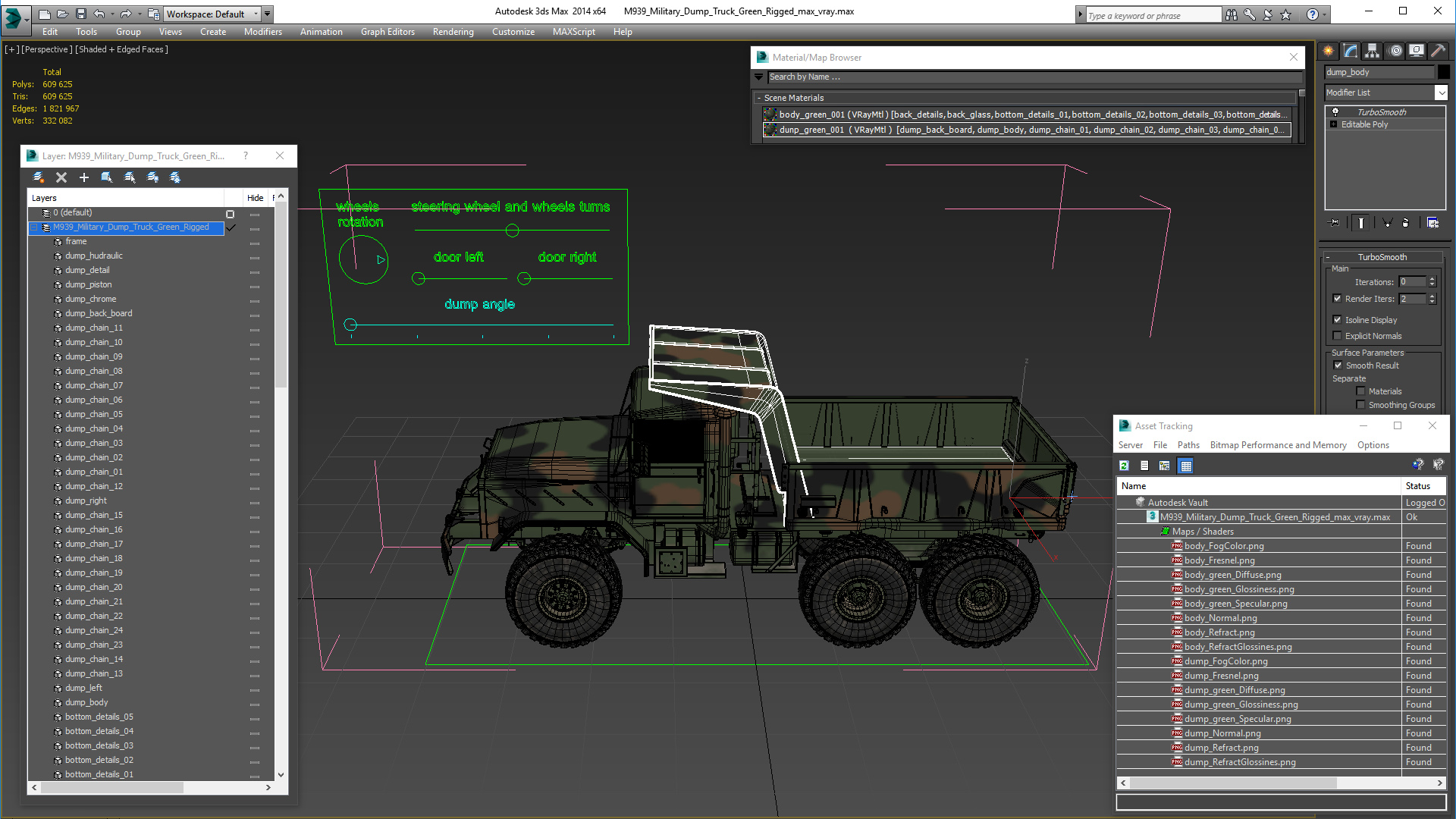Create a new scene file
Viewport: 1456px width, 819px height.
point(44,14)
